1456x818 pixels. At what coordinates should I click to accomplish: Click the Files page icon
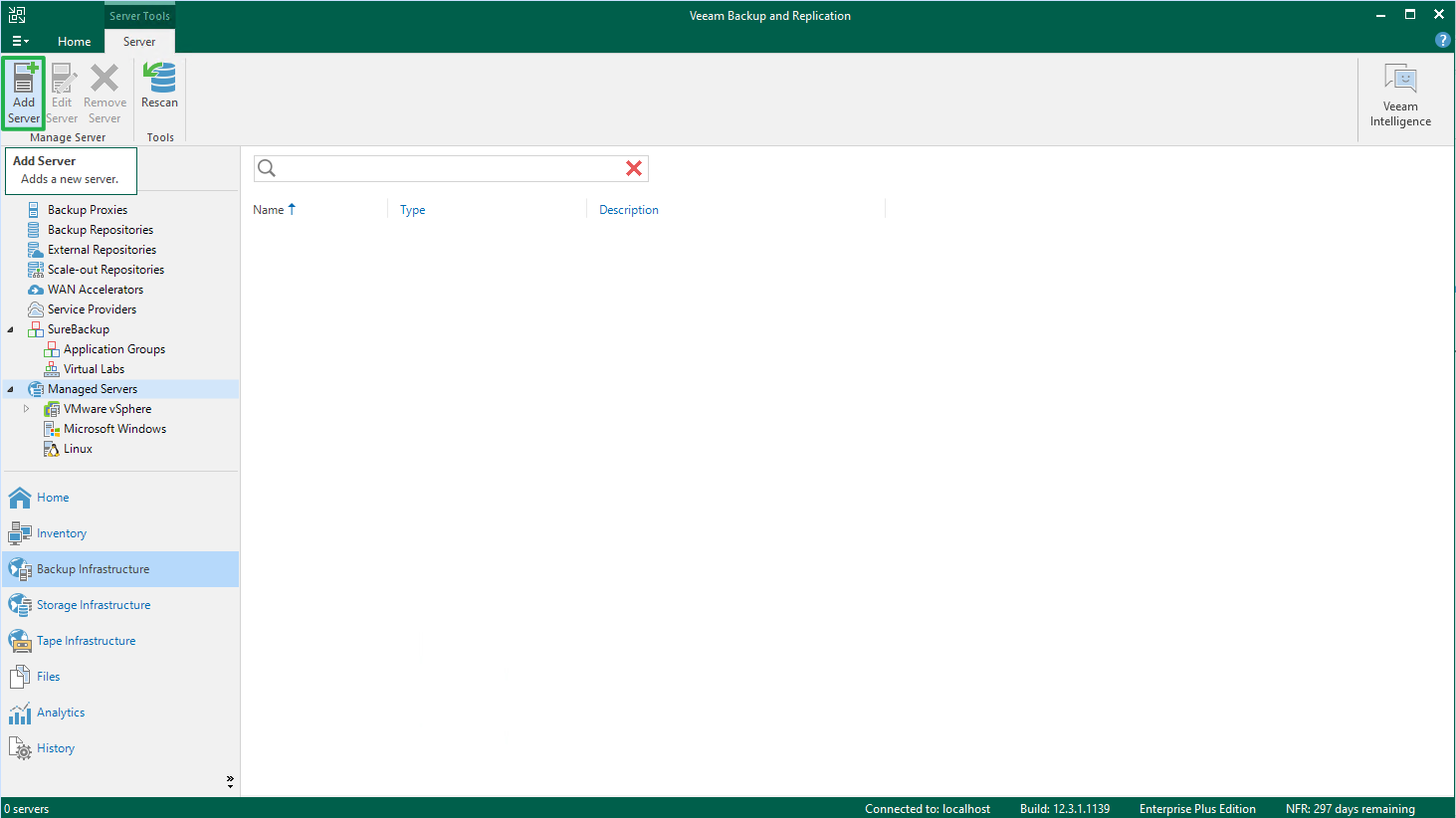click(x=20, y=677)
